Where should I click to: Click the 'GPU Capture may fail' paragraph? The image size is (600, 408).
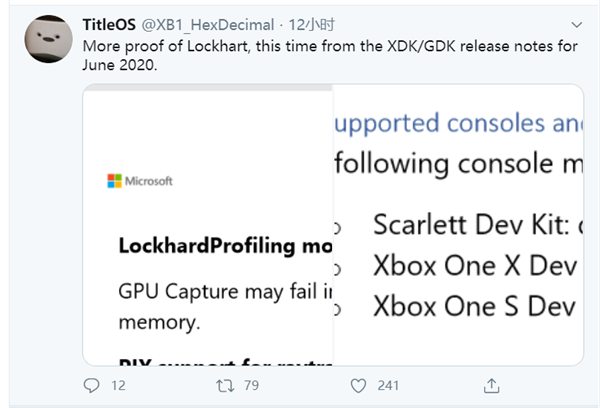pyautogui.click(x=225, y=306)
